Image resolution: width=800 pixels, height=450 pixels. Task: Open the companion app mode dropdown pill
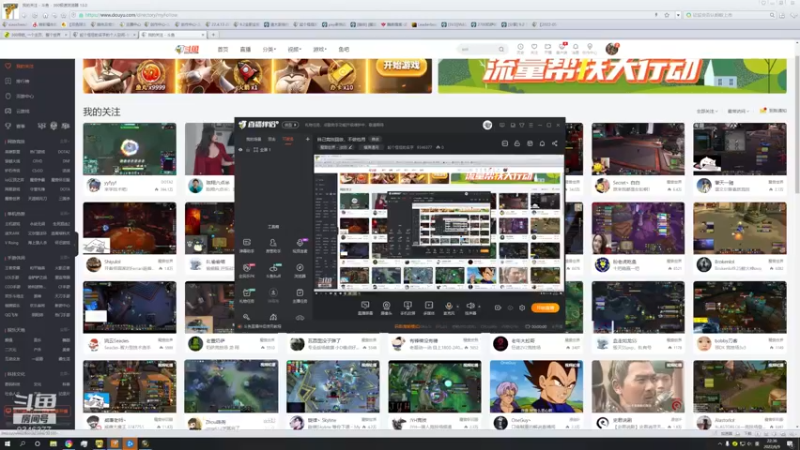[291, 125]
